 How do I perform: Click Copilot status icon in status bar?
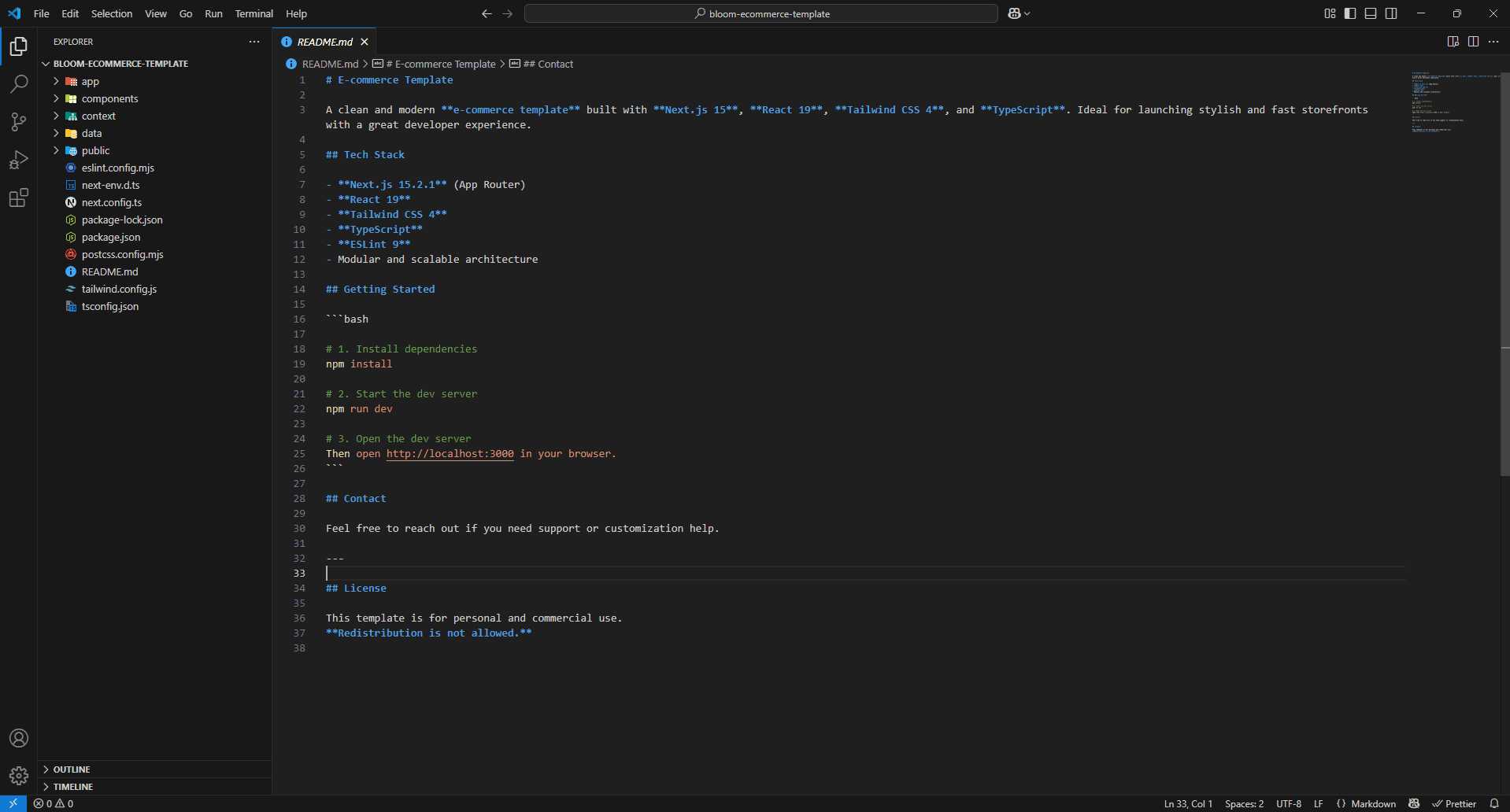(x=1414, y=803)
